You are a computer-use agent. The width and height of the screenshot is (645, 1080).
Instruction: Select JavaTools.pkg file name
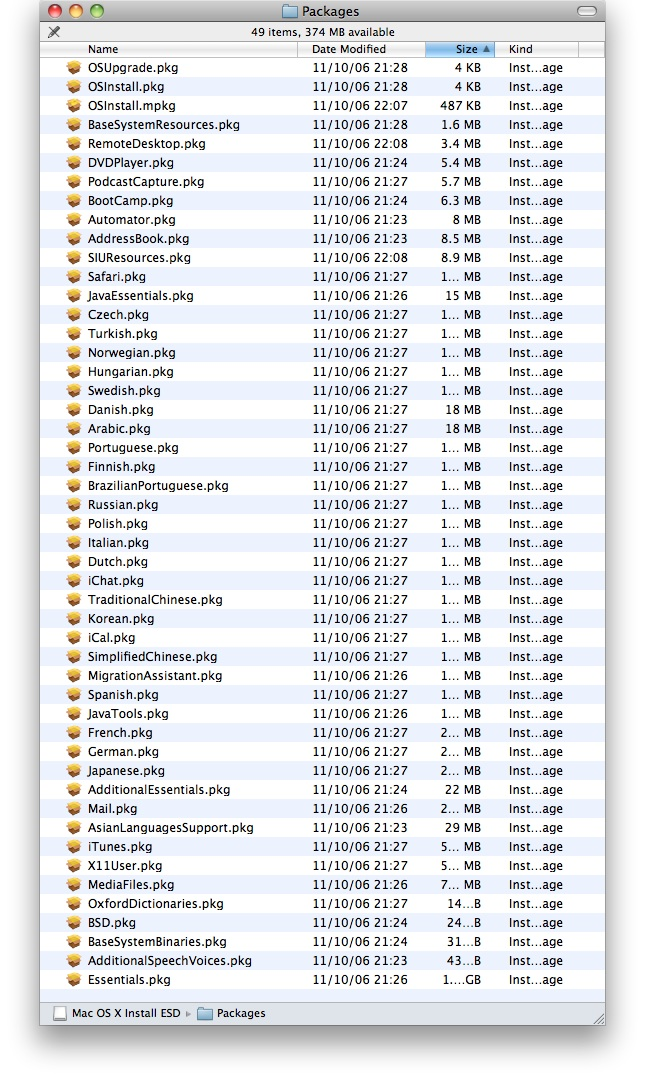pos(128,714)
